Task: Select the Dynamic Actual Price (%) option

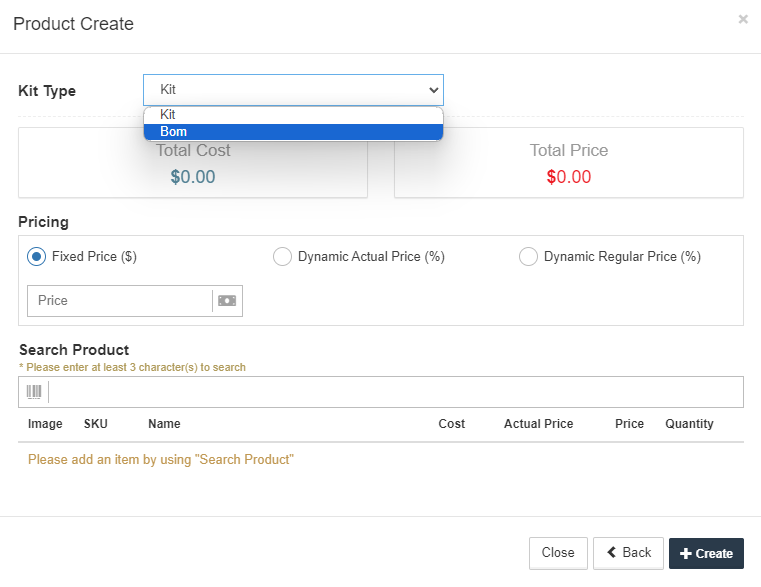Action: click(282, 257)
